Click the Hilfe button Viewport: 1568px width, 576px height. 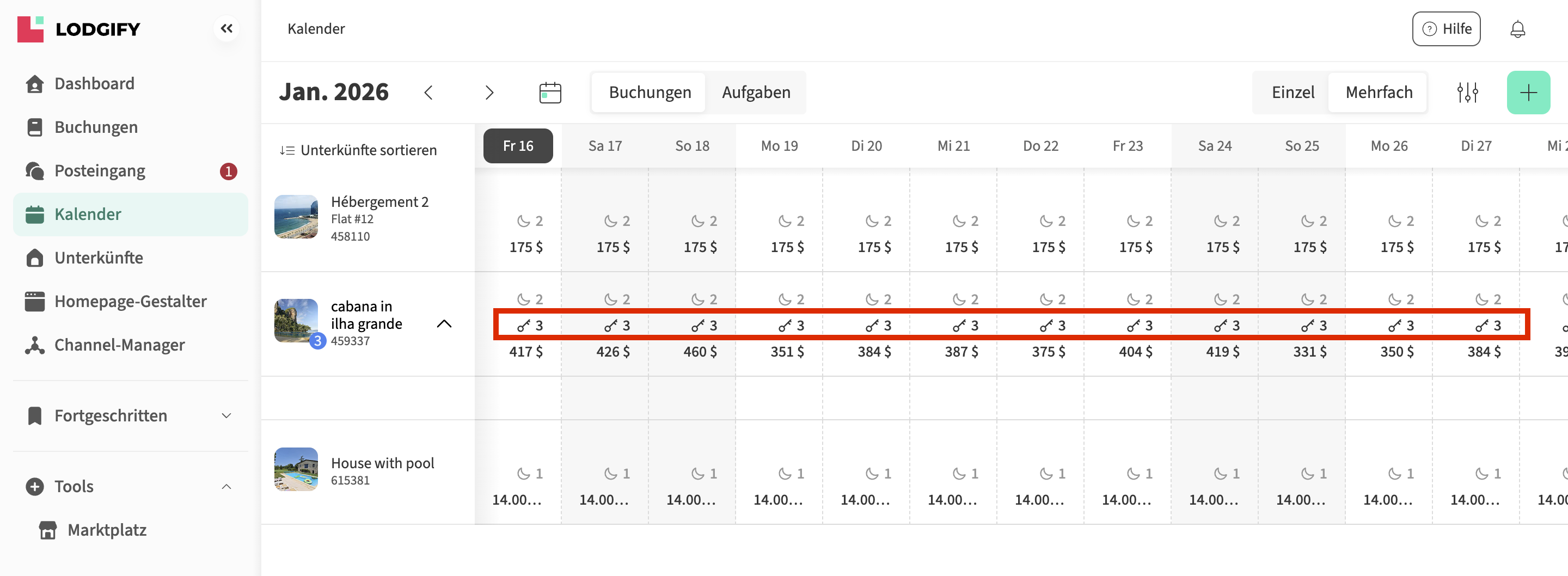1445,29
